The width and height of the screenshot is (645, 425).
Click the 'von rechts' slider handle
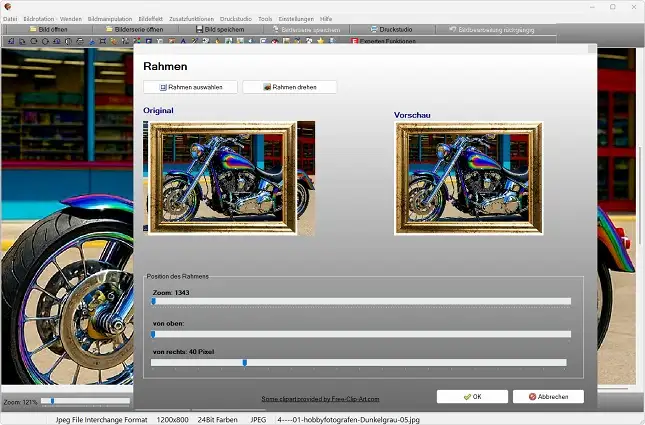click(244, 362)
